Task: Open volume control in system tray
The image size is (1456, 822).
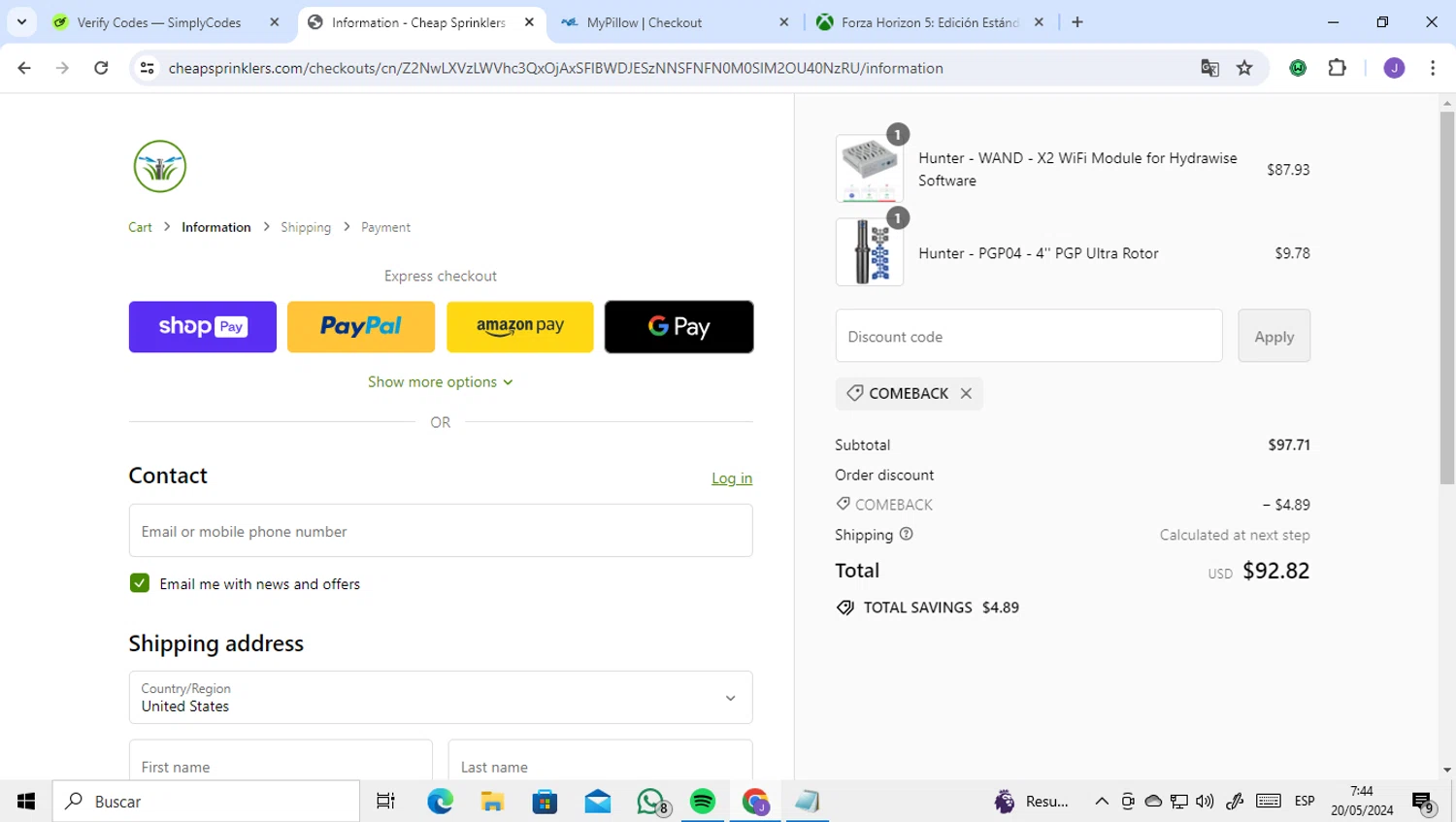Action: pyautogui.click(x=1205, y=802)
